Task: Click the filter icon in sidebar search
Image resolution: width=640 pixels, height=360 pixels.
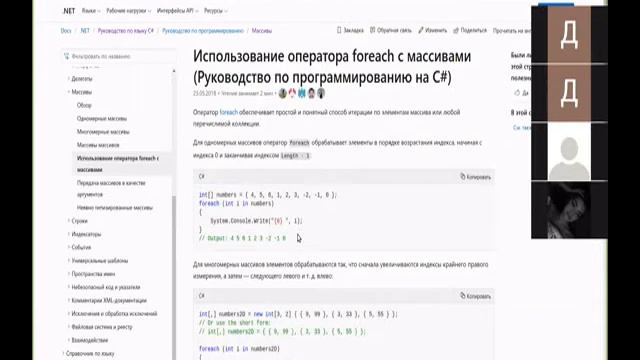Action: [x=67, y=56]
